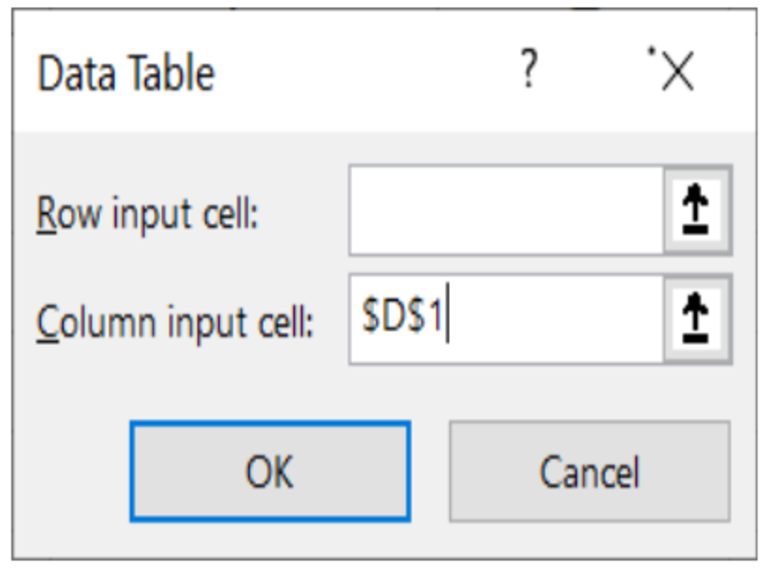Close the Data Table dialog
767x570 pixels.
(x=676, y=73)
